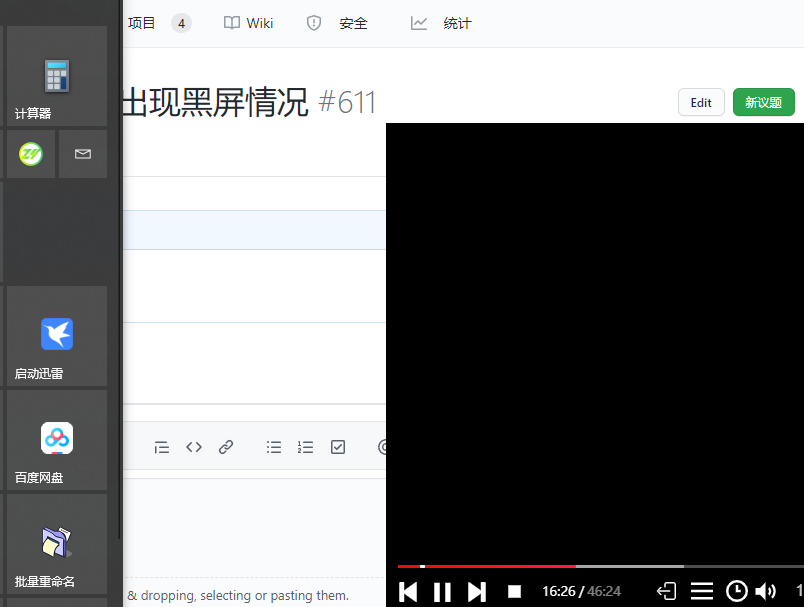Click the Edit issue title button
Viewport: 804px width, 607px height.
click(x=701, y=103)
